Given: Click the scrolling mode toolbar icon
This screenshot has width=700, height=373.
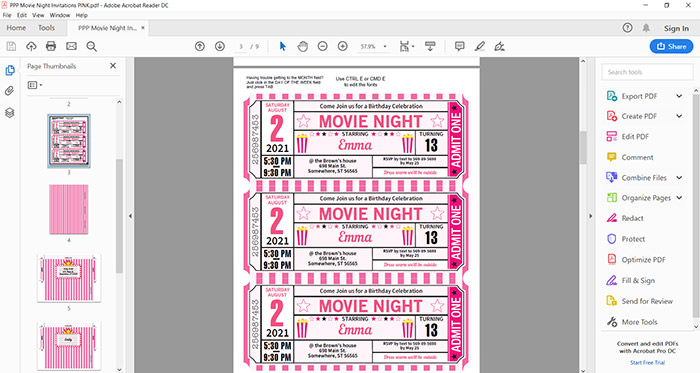Looking at the screenshot, I should pyautogui.click(x=430, y=46).
